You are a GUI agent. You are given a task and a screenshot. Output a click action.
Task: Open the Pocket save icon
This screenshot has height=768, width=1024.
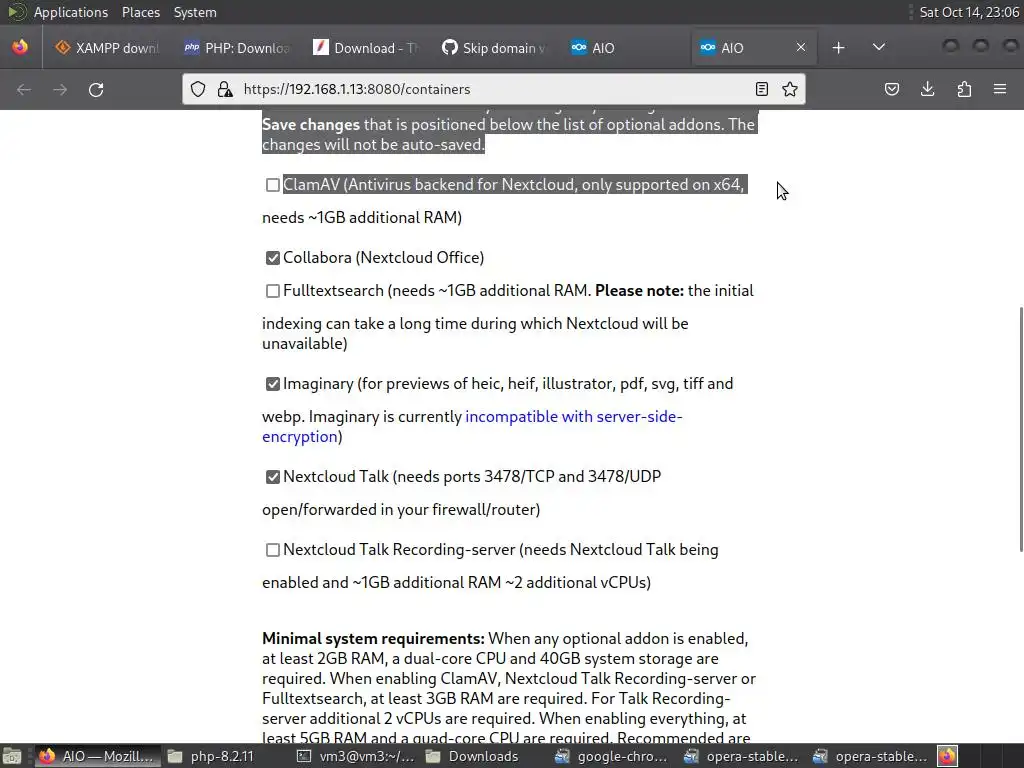891,89
